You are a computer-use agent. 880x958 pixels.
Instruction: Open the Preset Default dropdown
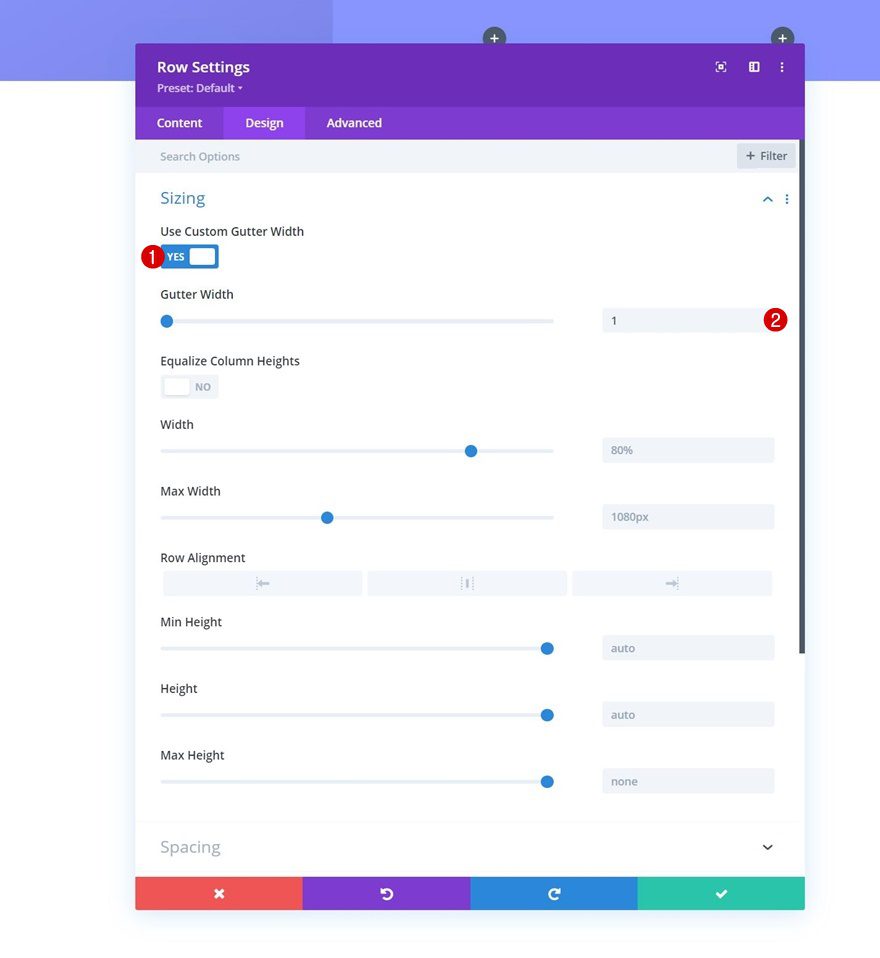click(199, 88)
